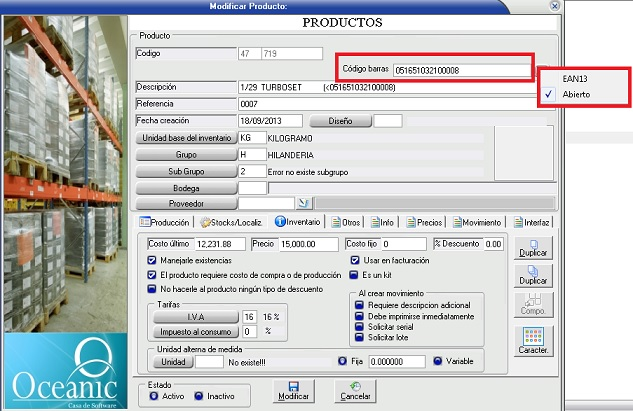Choose Abierto in the barcode type list
Viewport: 633px width, 411px height.
pos(576,94)
